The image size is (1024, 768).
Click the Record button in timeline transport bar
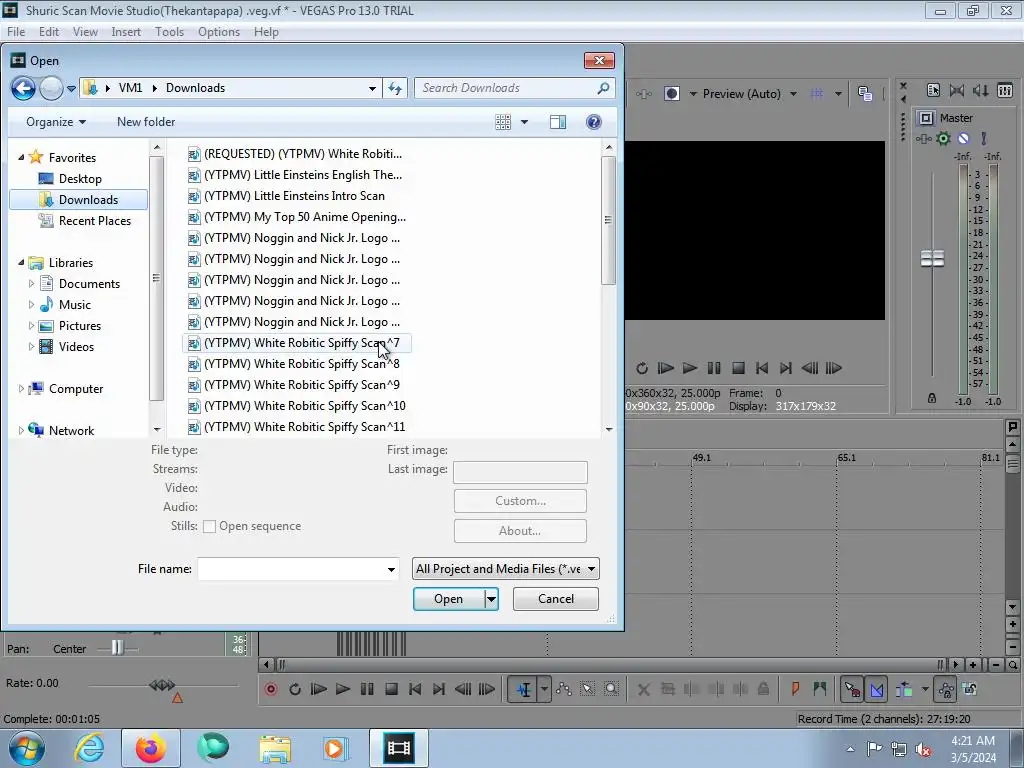tap(270, 689)
